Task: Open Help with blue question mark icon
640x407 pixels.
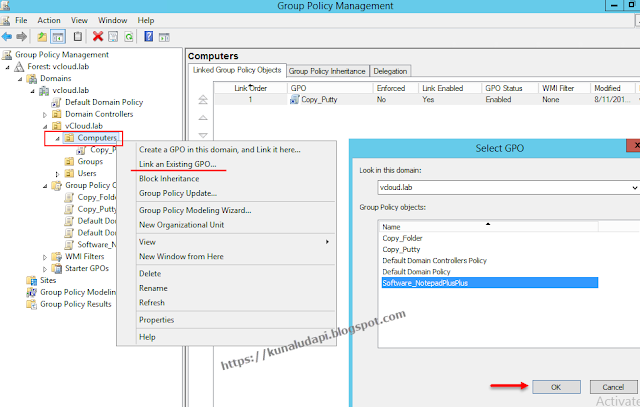Action: coord(149,37)
